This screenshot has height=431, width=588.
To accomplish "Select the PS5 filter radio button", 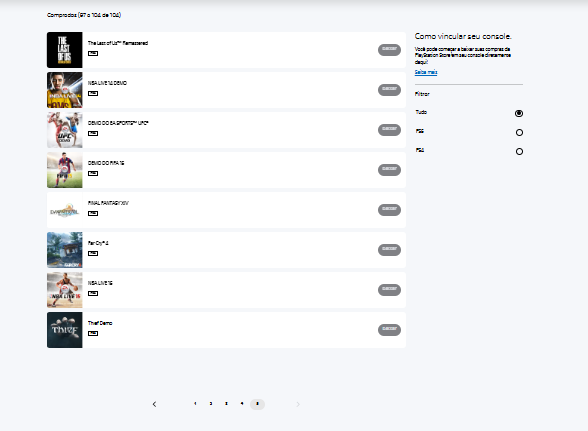I will point(519,132).
